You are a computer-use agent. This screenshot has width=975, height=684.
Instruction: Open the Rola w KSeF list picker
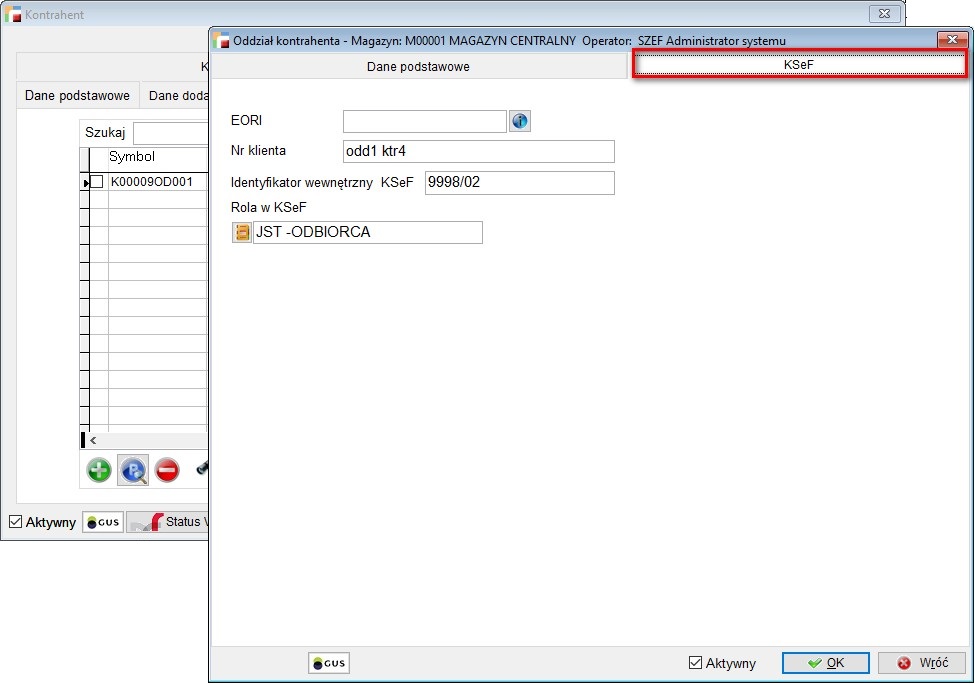click(x=242, y=233)
